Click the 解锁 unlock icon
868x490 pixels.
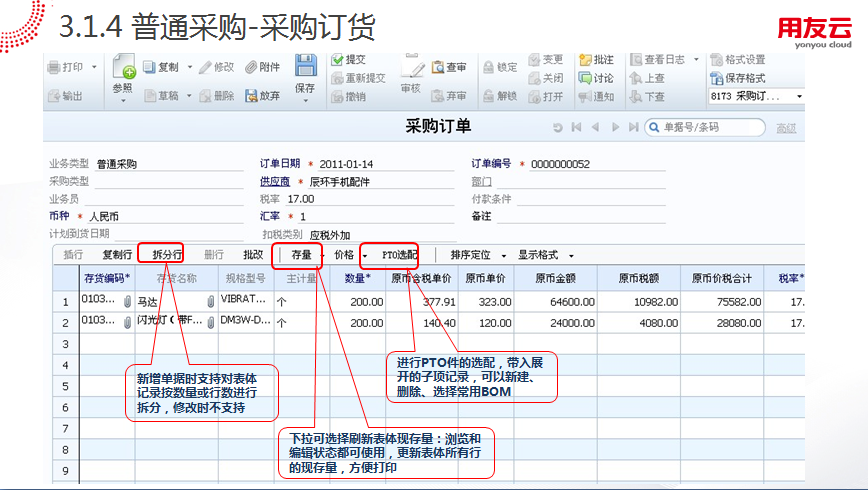coord(488,96)
